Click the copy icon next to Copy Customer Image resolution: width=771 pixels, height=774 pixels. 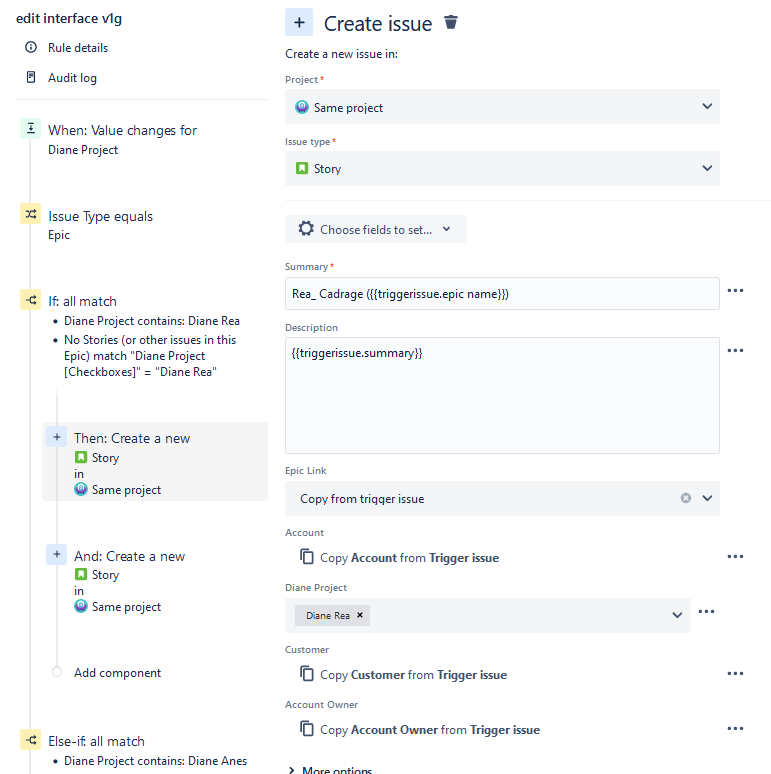point(307,673)
